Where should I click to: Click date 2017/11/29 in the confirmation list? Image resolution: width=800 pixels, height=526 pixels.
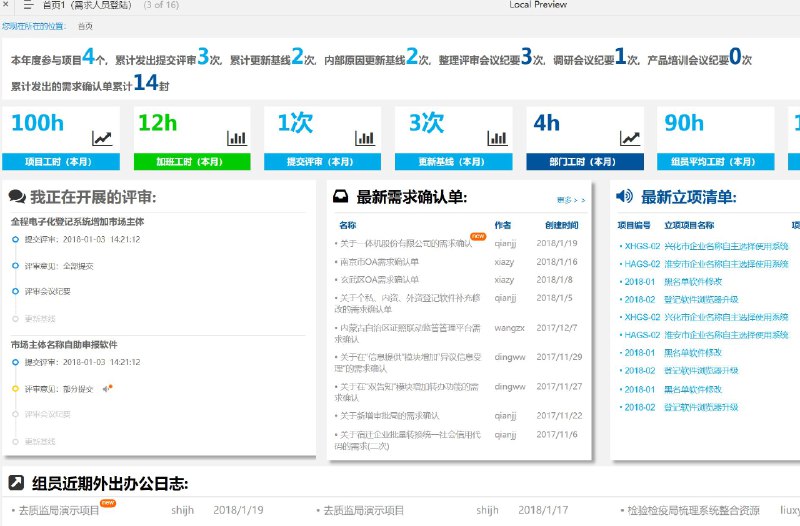[559, 357]
